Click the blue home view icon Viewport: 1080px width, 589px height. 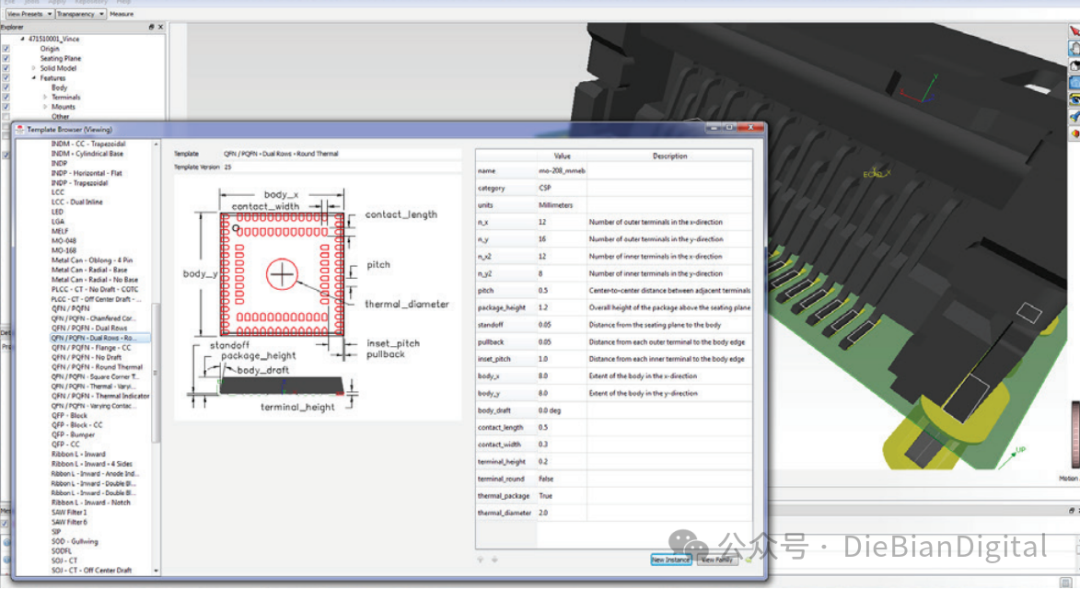(x=1074, y=83)
